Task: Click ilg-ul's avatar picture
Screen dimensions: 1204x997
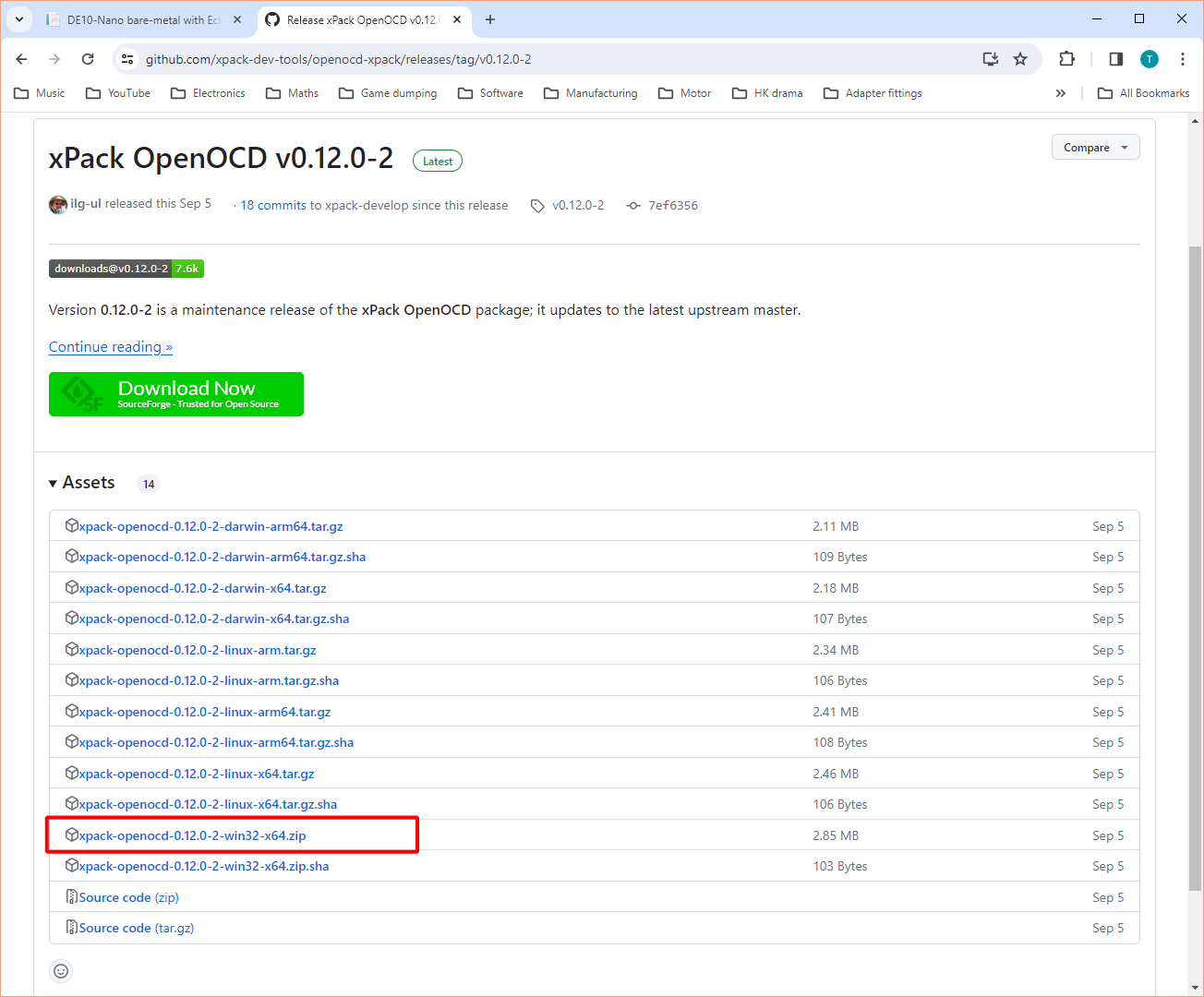Action: 57,204
